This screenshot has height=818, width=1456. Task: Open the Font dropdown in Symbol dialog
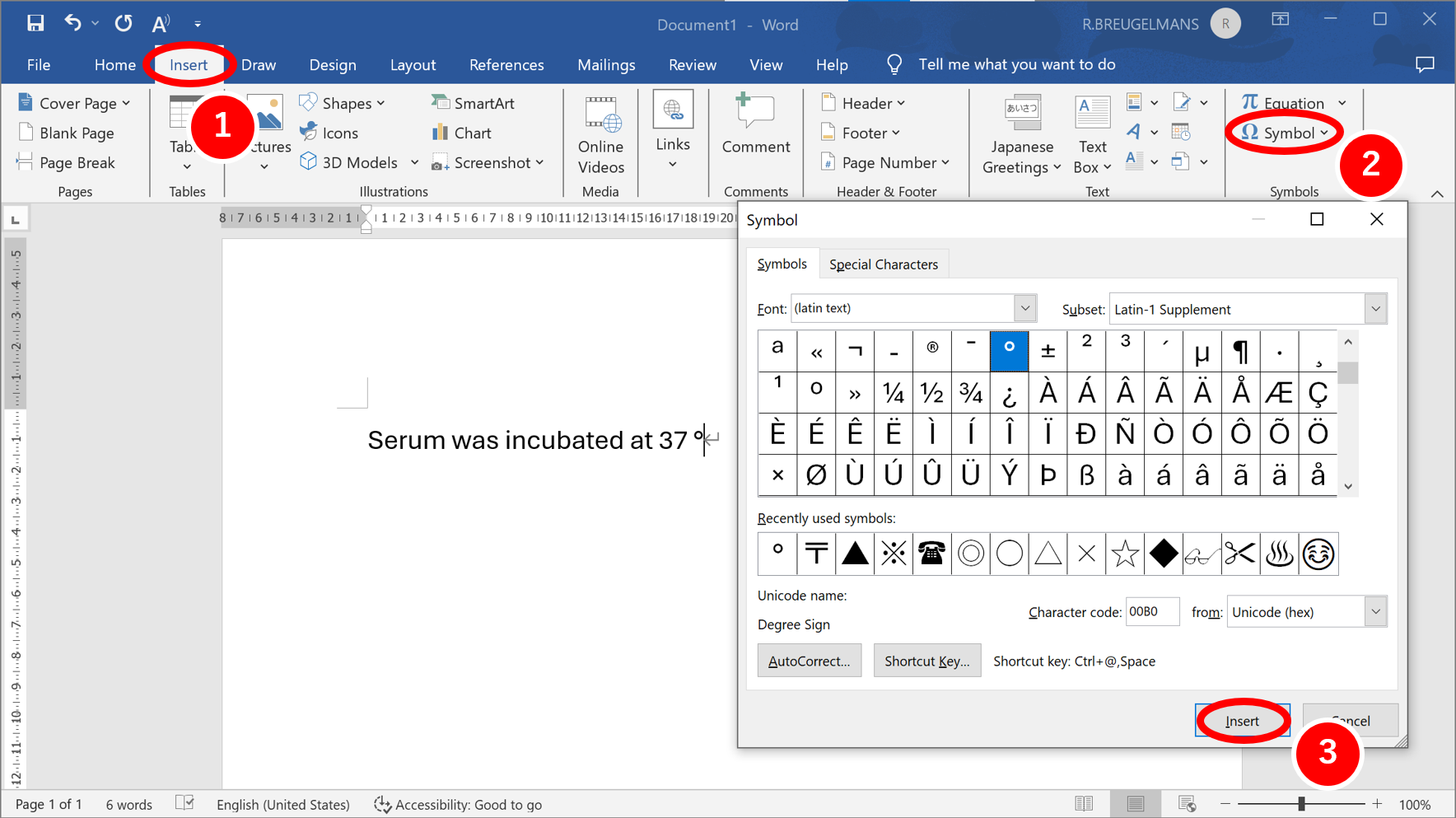1024,309
